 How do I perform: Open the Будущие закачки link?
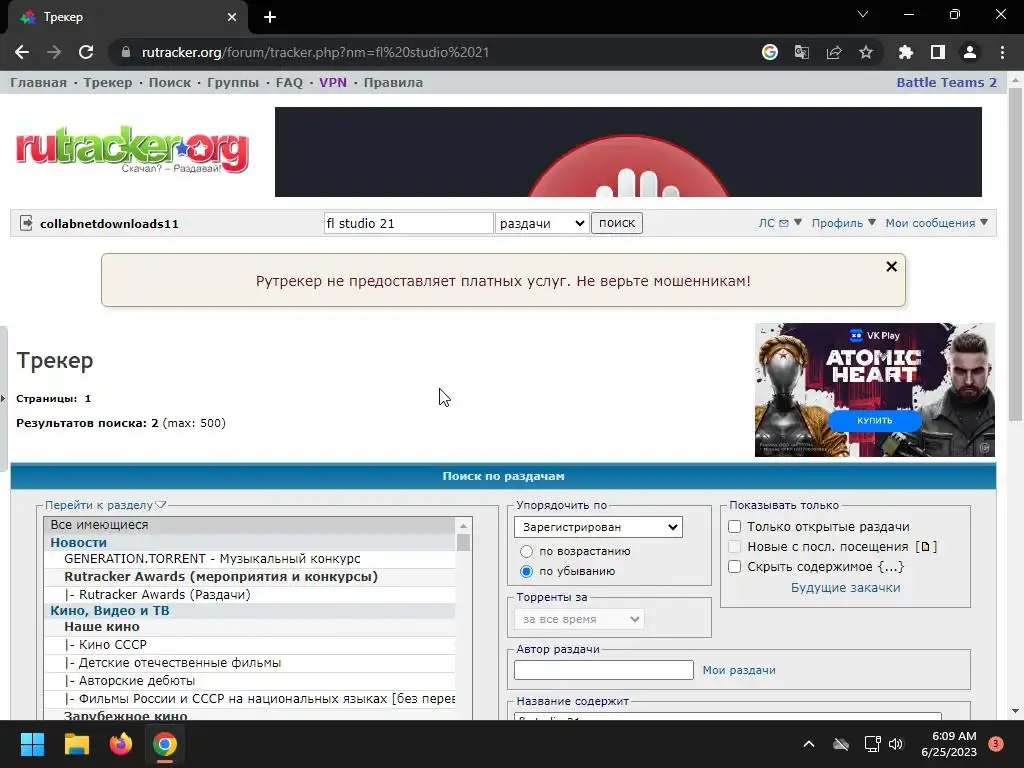click(x=846, y=588)
